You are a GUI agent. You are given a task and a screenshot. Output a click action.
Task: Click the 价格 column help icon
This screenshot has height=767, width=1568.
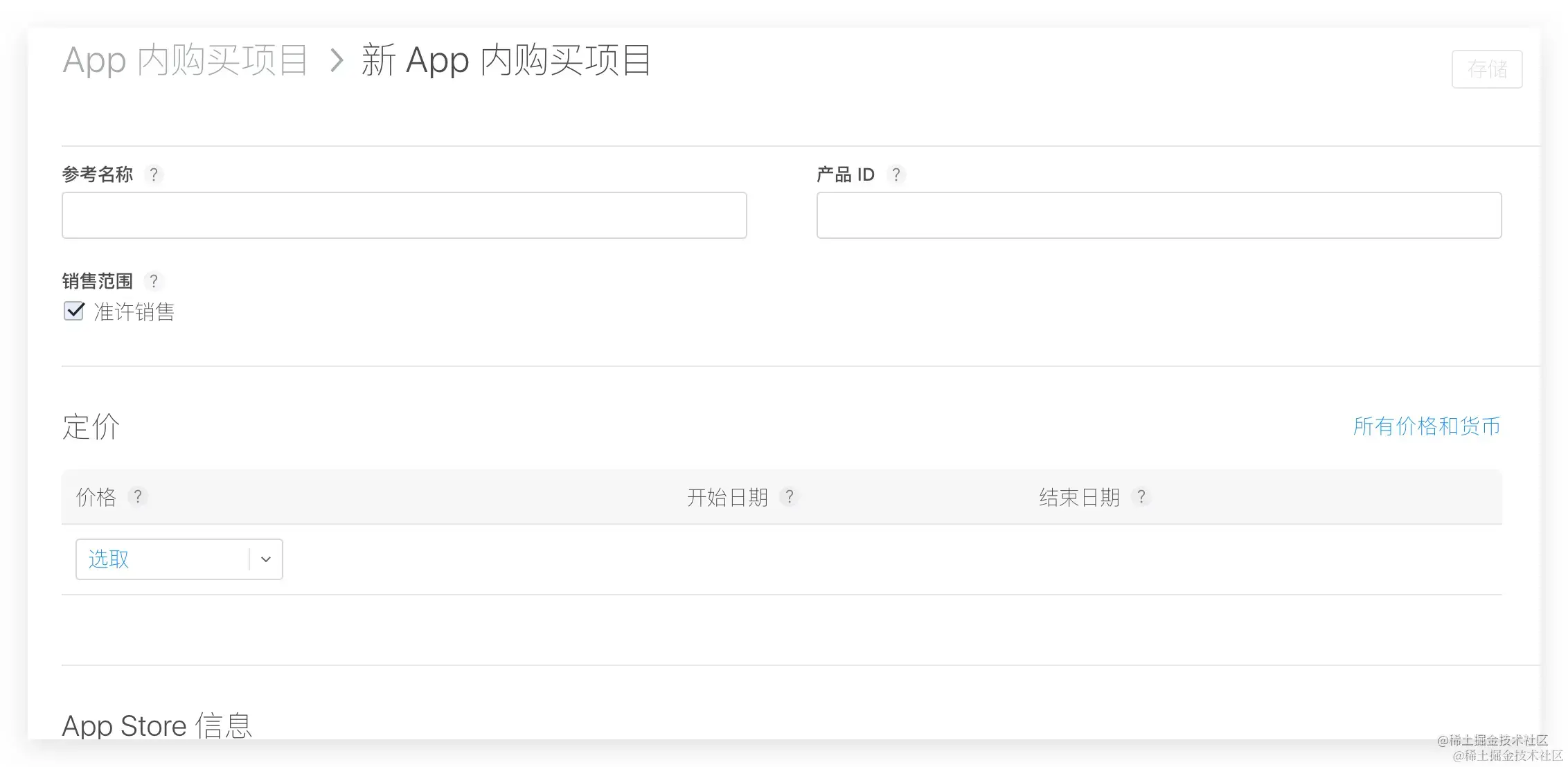(138, 497)
